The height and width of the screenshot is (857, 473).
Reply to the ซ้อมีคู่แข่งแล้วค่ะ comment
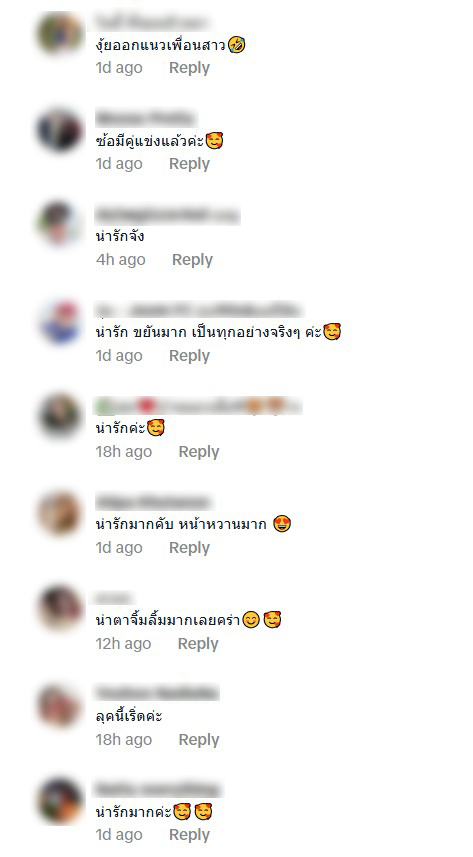tap(189, 164)
